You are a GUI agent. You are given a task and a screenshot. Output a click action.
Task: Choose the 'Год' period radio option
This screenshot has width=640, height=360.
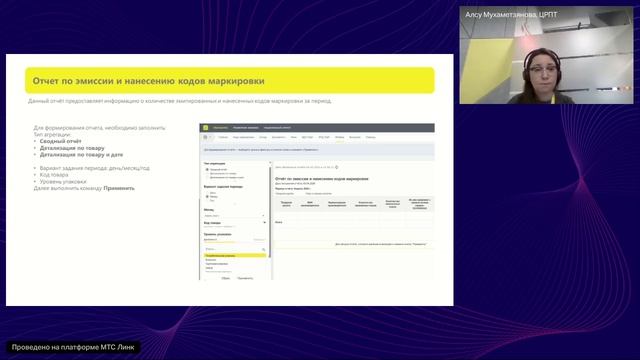coord(207,200)
